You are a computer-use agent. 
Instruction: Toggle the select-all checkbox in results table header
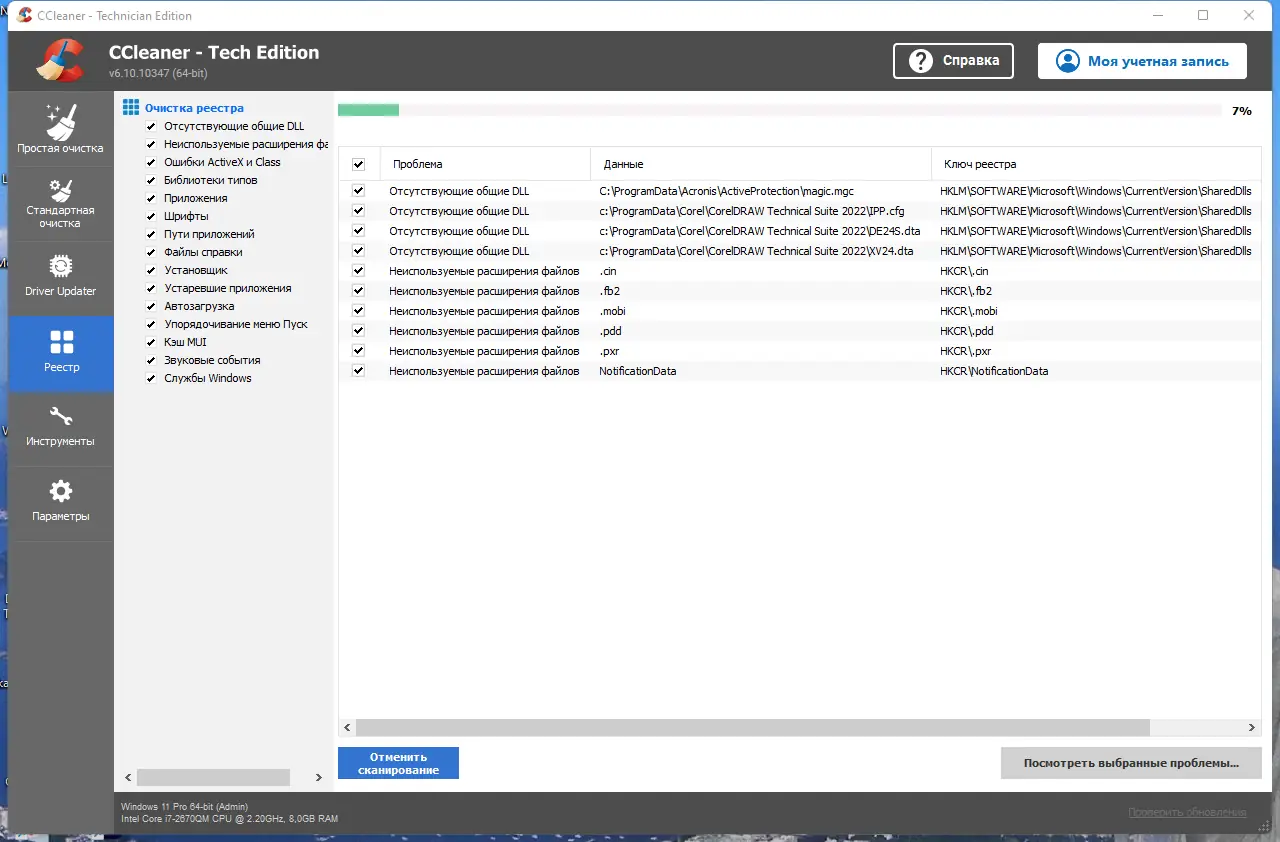click(357, 163)
